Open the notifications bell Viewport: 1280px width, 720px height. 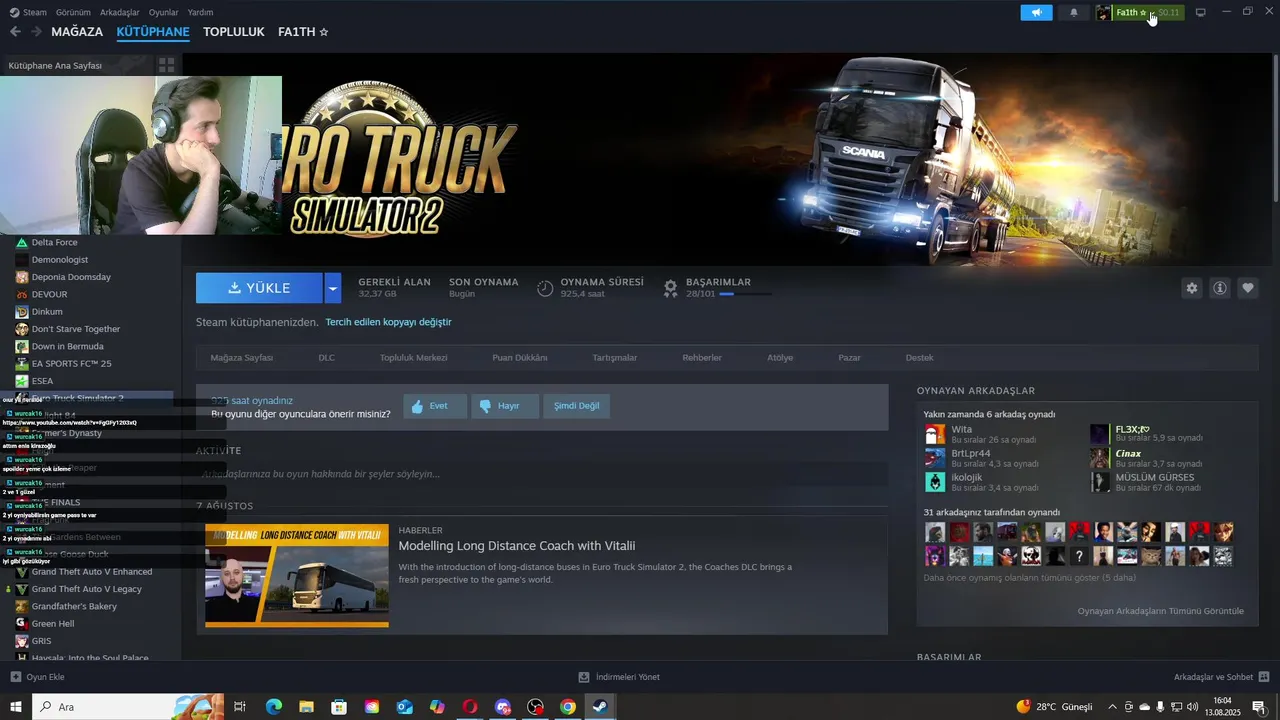1074,12
